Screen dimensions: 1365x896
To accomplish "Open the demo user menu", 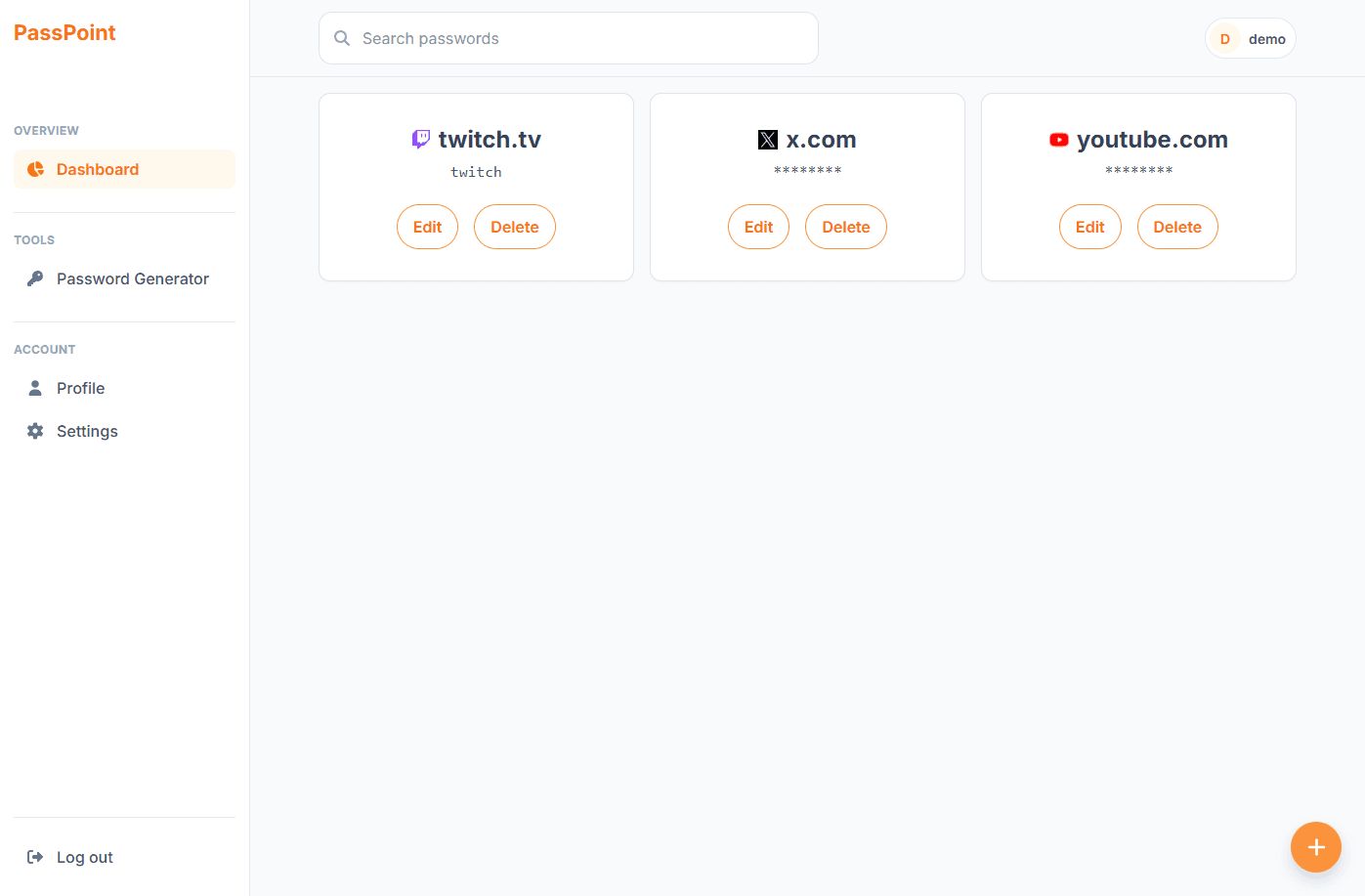I will 1251,39.
